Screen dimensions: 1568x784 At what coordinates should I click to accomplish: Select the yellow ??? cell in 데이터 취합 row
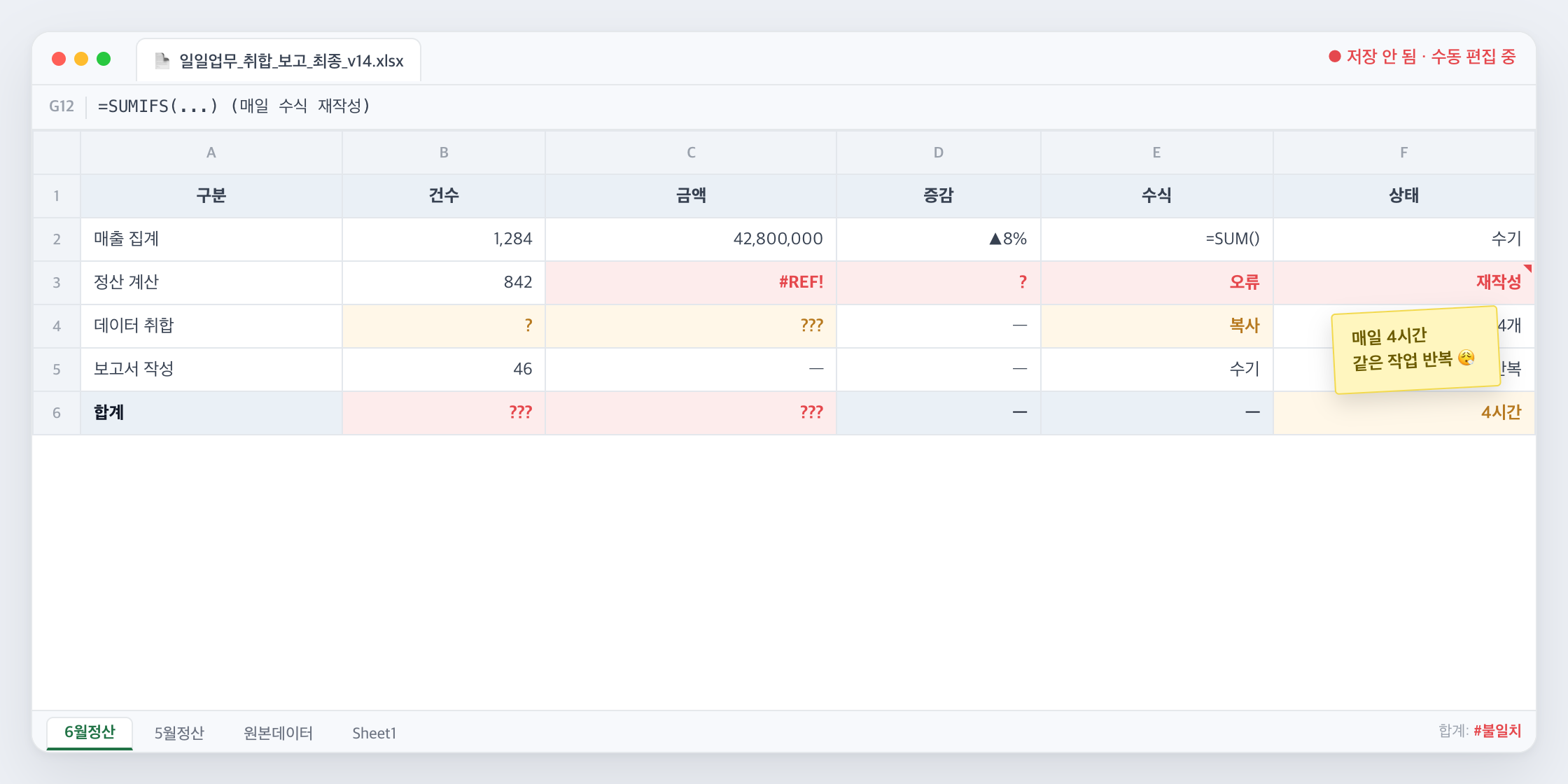coord(691,326)
